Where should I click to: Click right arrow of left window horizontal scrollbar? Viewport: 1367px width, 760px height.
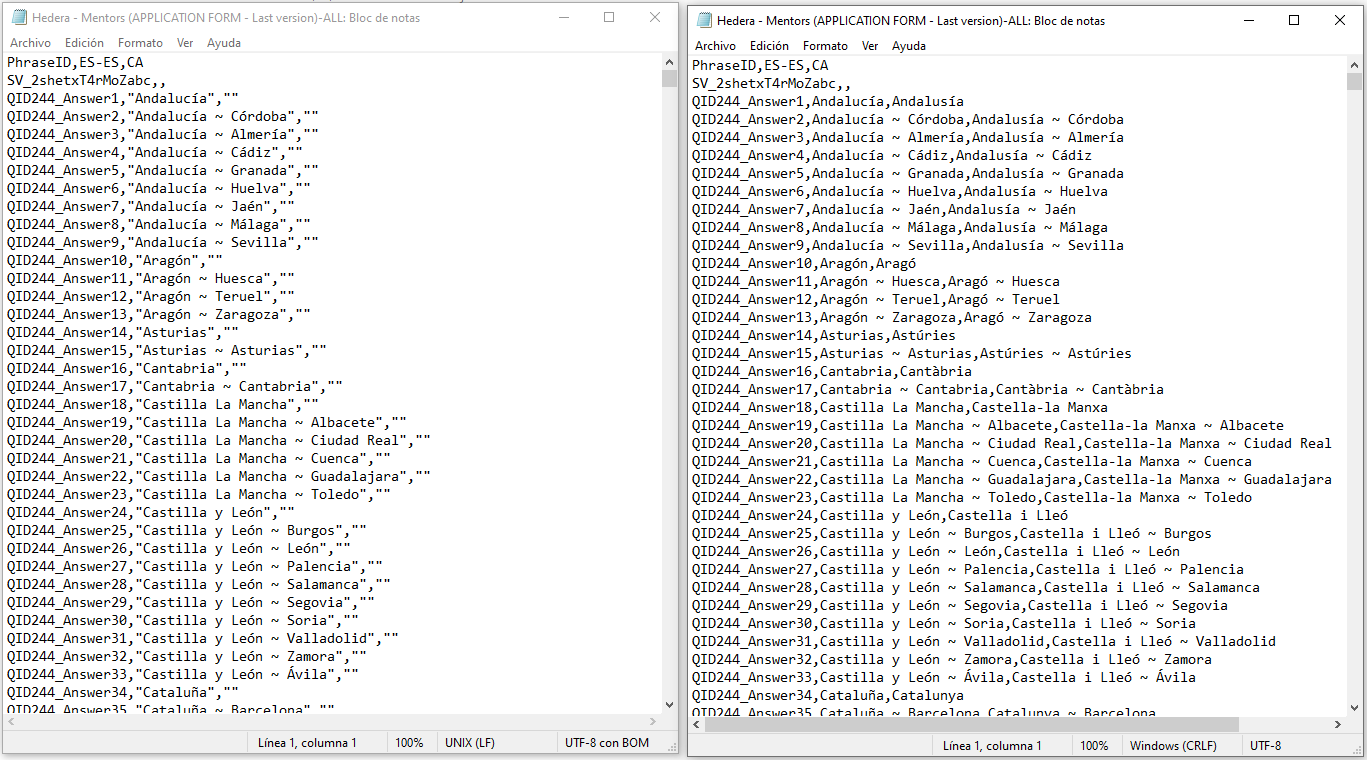pyautogui.click(x=652, y=722)
